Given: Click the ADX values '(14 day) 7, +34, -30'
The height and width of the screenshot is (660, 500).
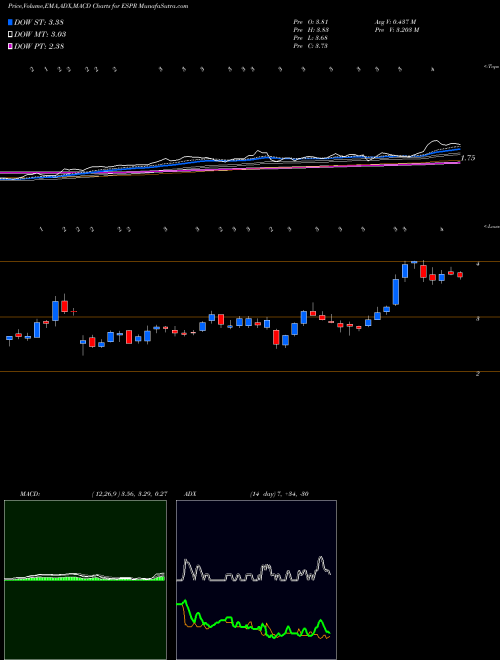Looking at the screenshot, I should 279,494.
